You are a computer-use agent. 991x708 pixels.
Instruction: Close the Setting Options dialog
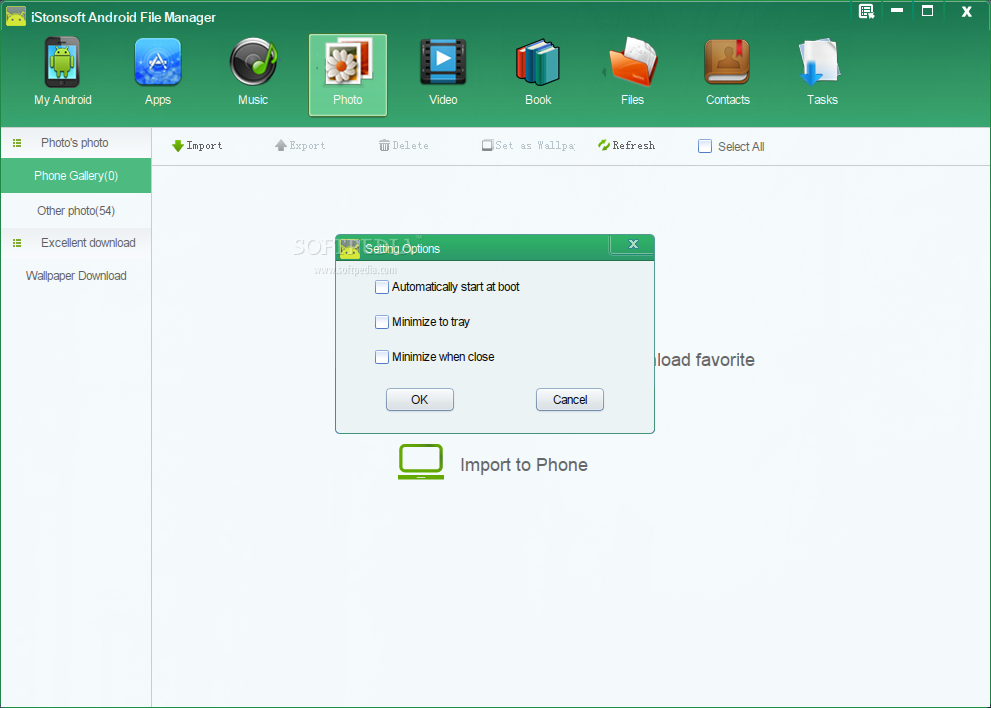tap(633, 244)
